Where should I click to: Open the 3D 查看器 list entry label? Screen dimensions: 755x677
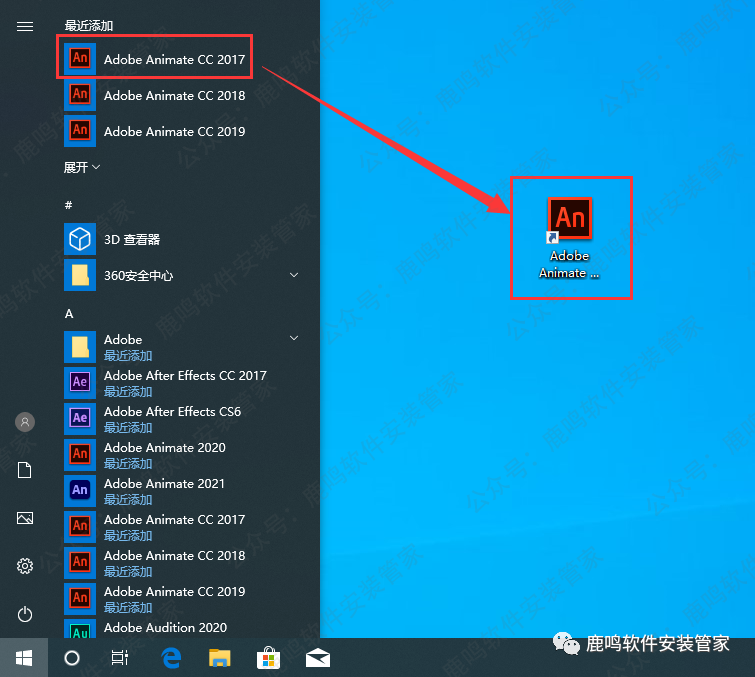click(x=132, y=239)
